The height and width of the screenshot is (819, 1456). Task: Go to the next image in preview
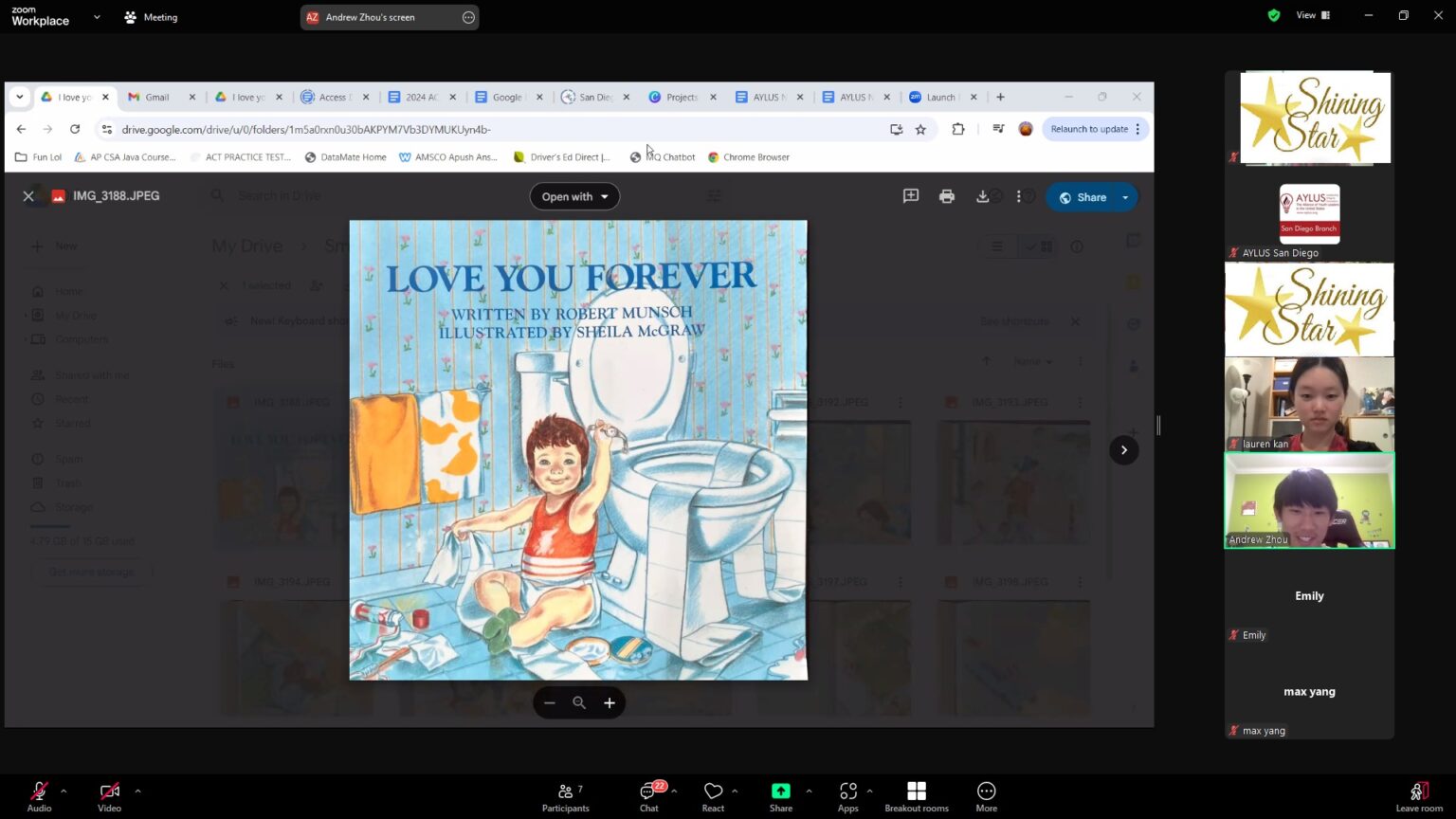pos(1124,450)
